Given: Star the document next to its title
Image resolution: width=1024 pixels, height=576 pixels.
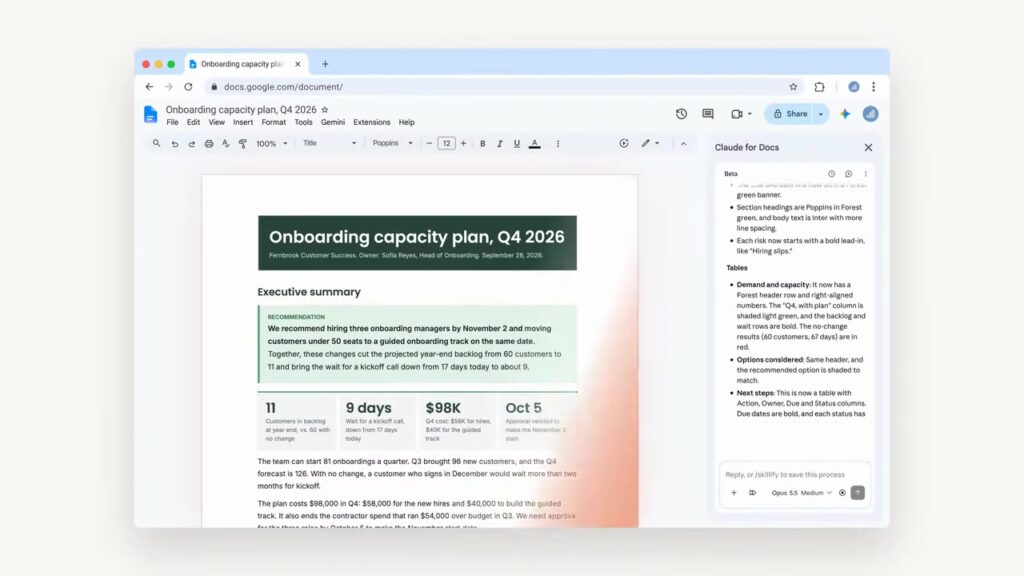Looking at the screenshot, I should [x=325, y=110].
